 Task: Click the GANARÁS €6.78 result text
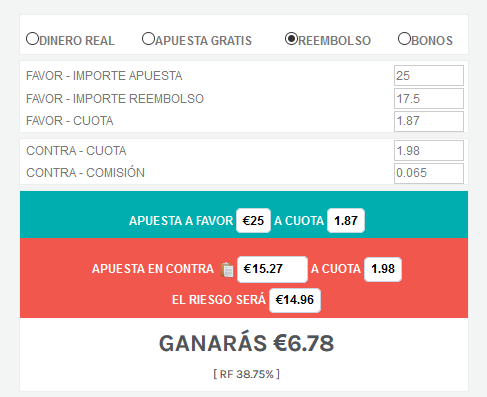pos(246,343)
